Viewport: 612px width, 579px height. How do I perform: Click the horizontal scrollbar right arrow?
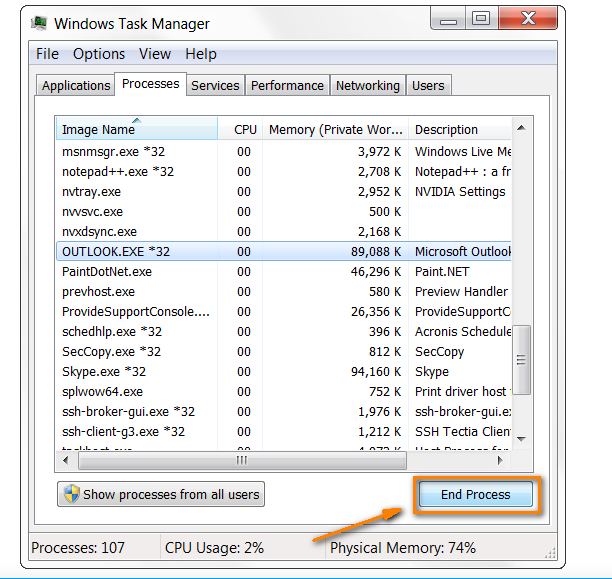tap(500, 460)
